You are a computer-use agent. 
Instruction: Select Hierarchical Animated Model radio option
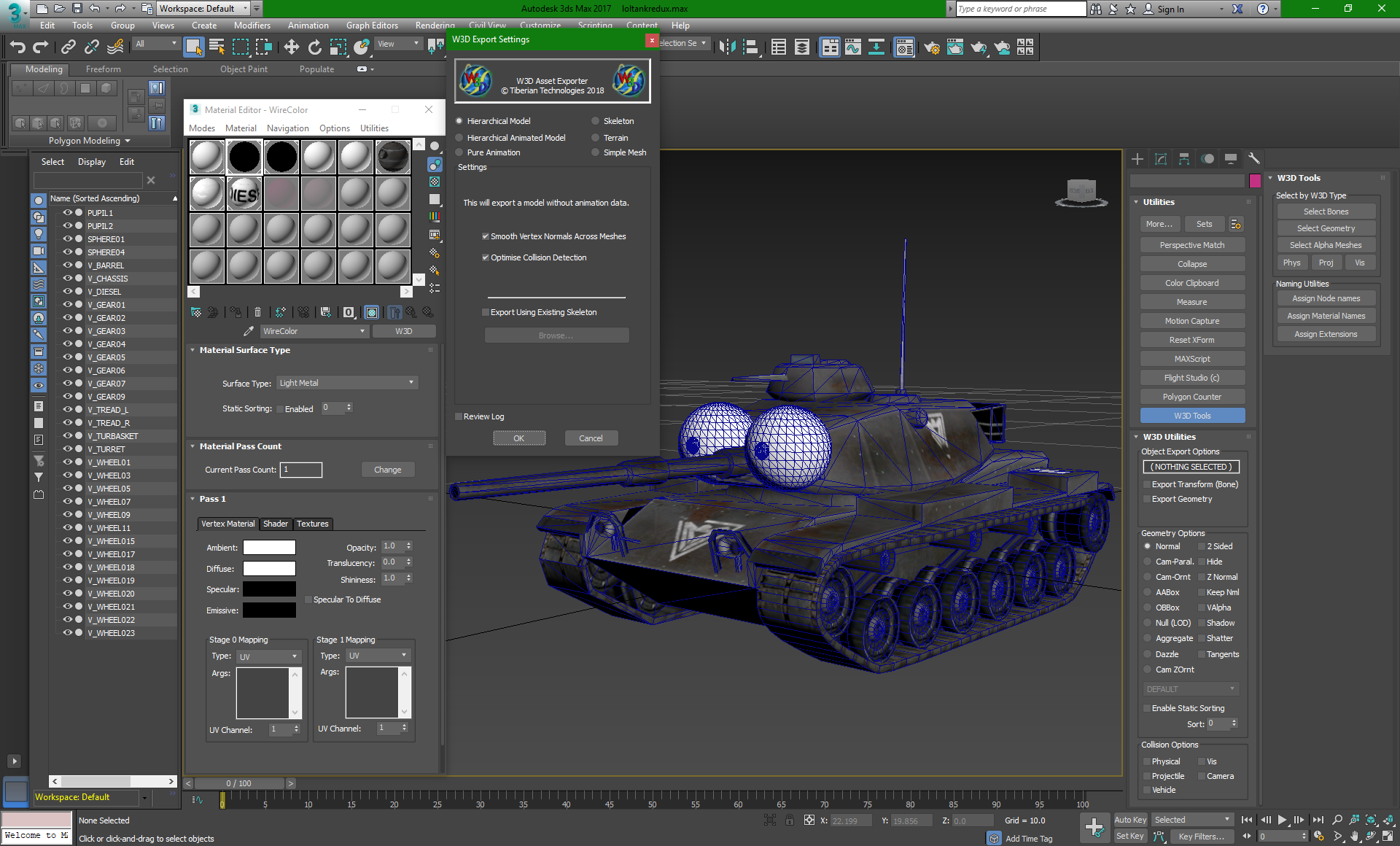pos(459,138)
